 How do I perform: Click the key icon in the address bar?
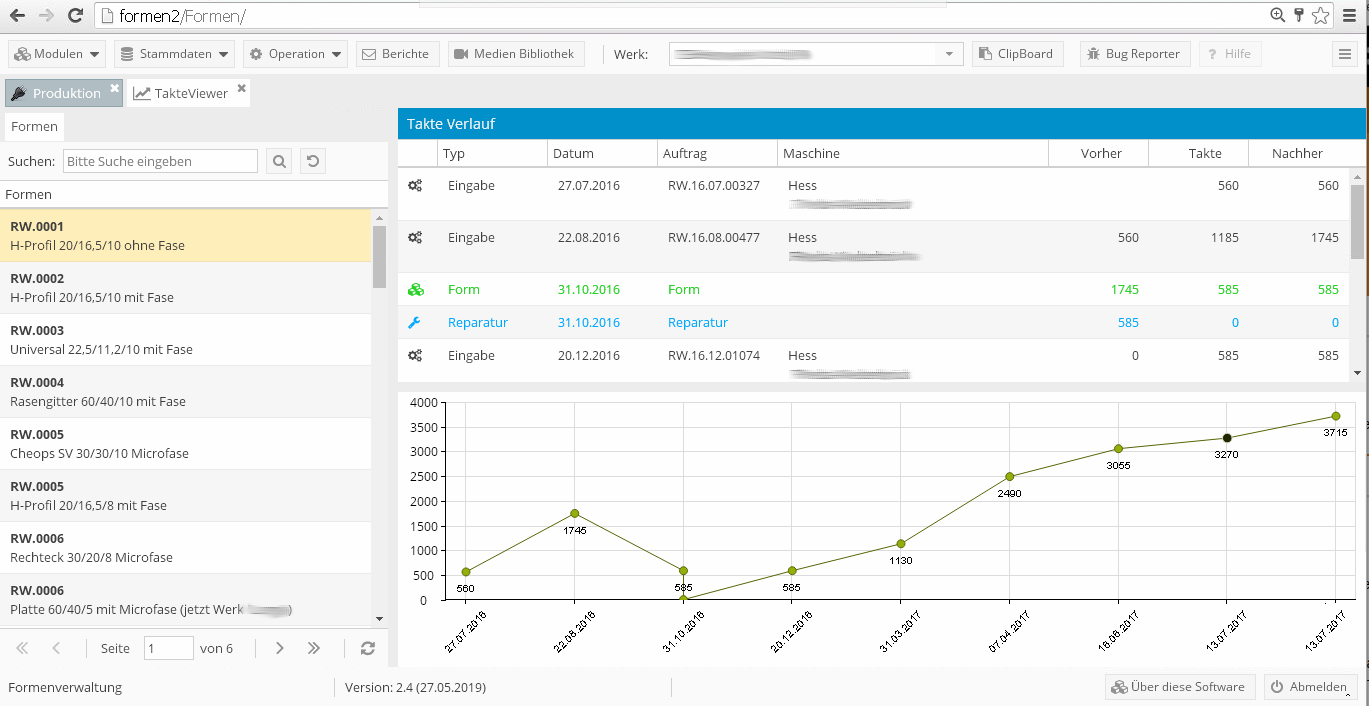1299,15
